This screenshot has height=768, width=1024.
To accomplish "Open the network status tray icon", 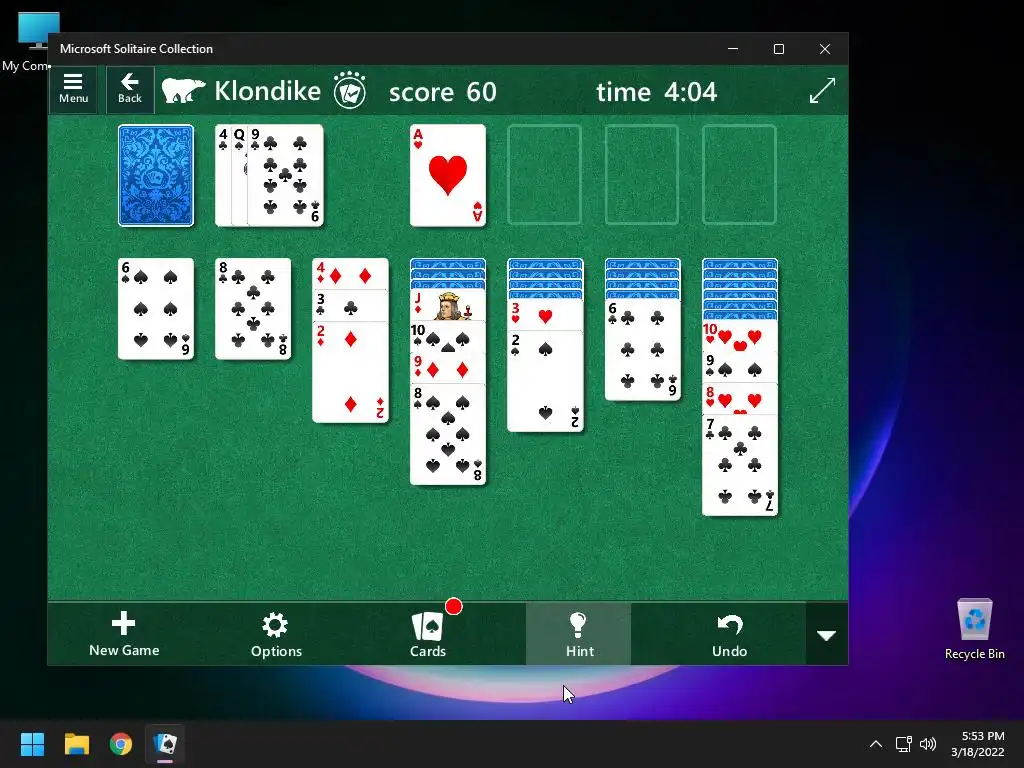I will click(904, 744).
